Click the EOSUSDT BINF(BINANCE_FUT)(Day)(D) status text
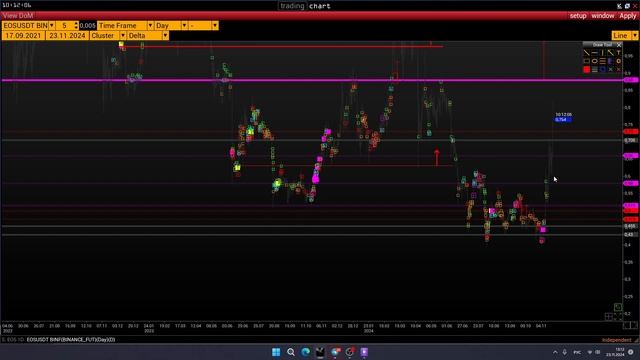Viewport: 640px width, 360px height. pyautogui.click(x=71, y=340)
